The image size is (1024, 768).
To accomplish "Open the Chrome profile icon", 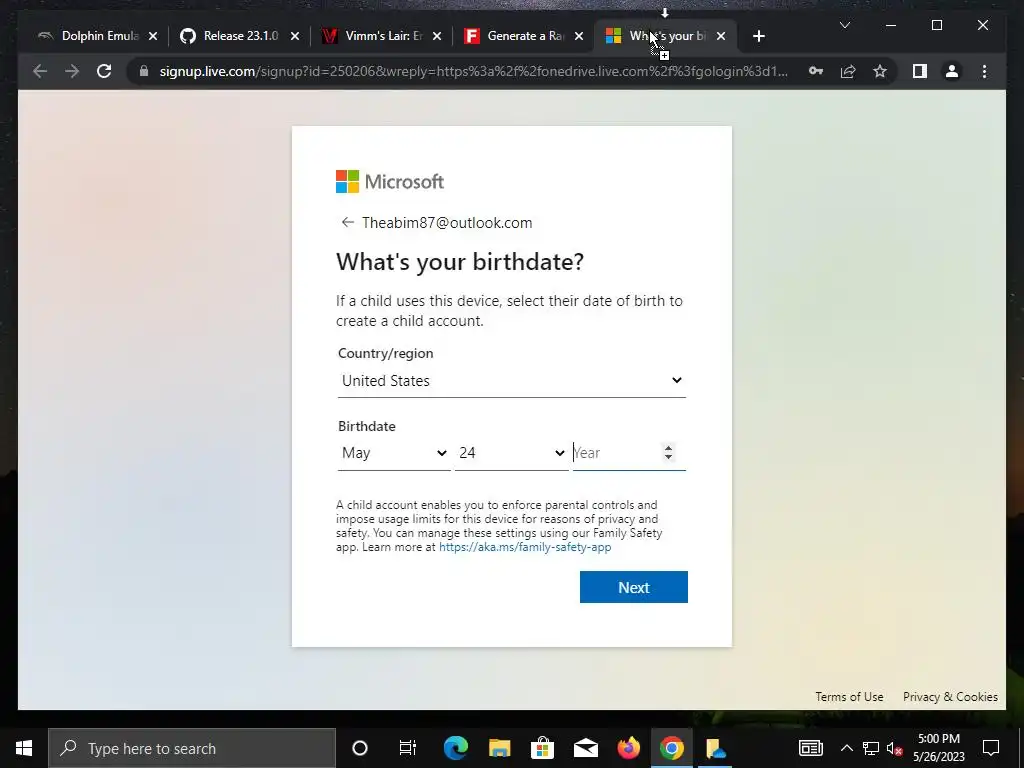I will [x=952, y=71].
